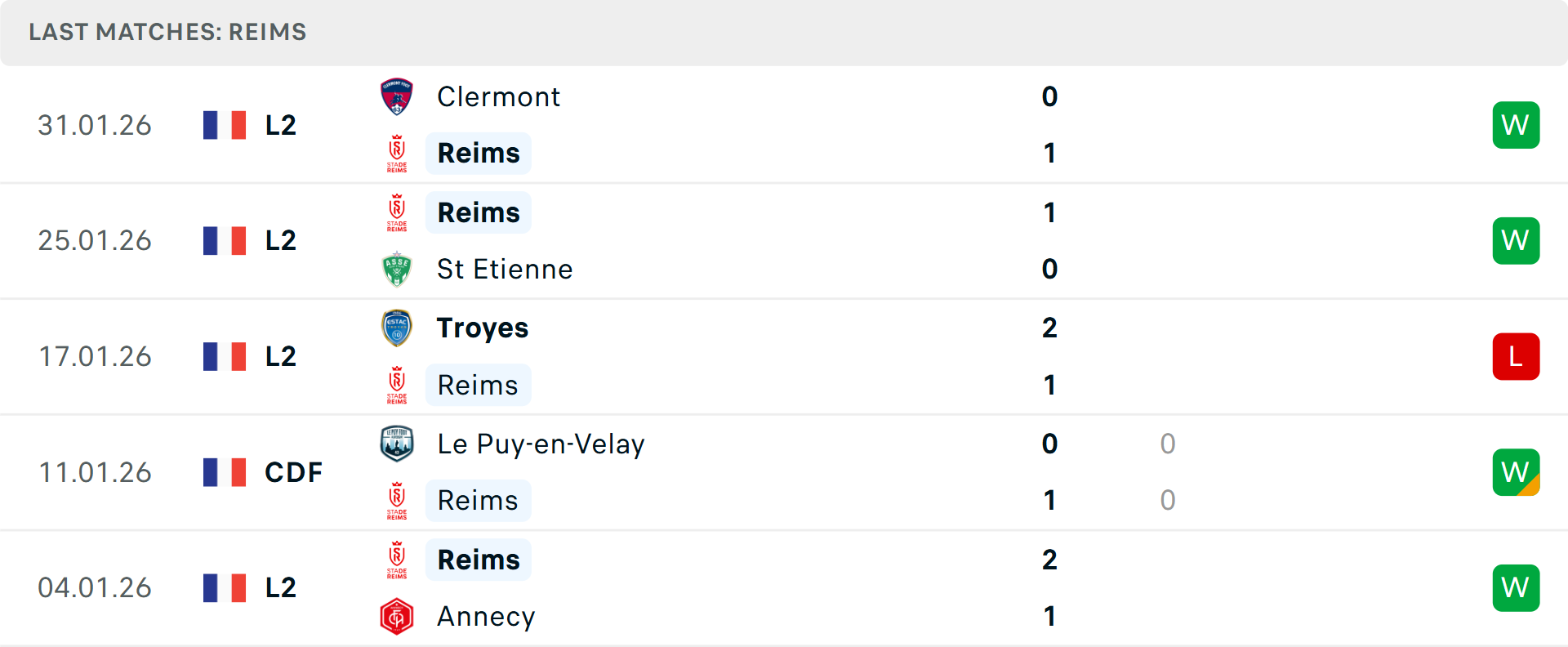The image size is (1568, 647).
Task: Open the St Etienne team link
Action: point(505,270)
